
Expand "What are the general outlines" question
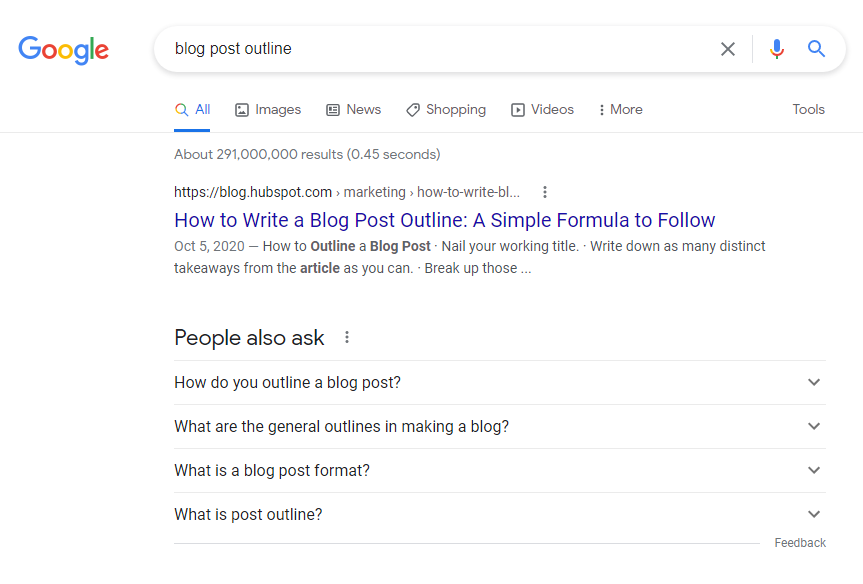pyautogui.click(x=500, y=427)
